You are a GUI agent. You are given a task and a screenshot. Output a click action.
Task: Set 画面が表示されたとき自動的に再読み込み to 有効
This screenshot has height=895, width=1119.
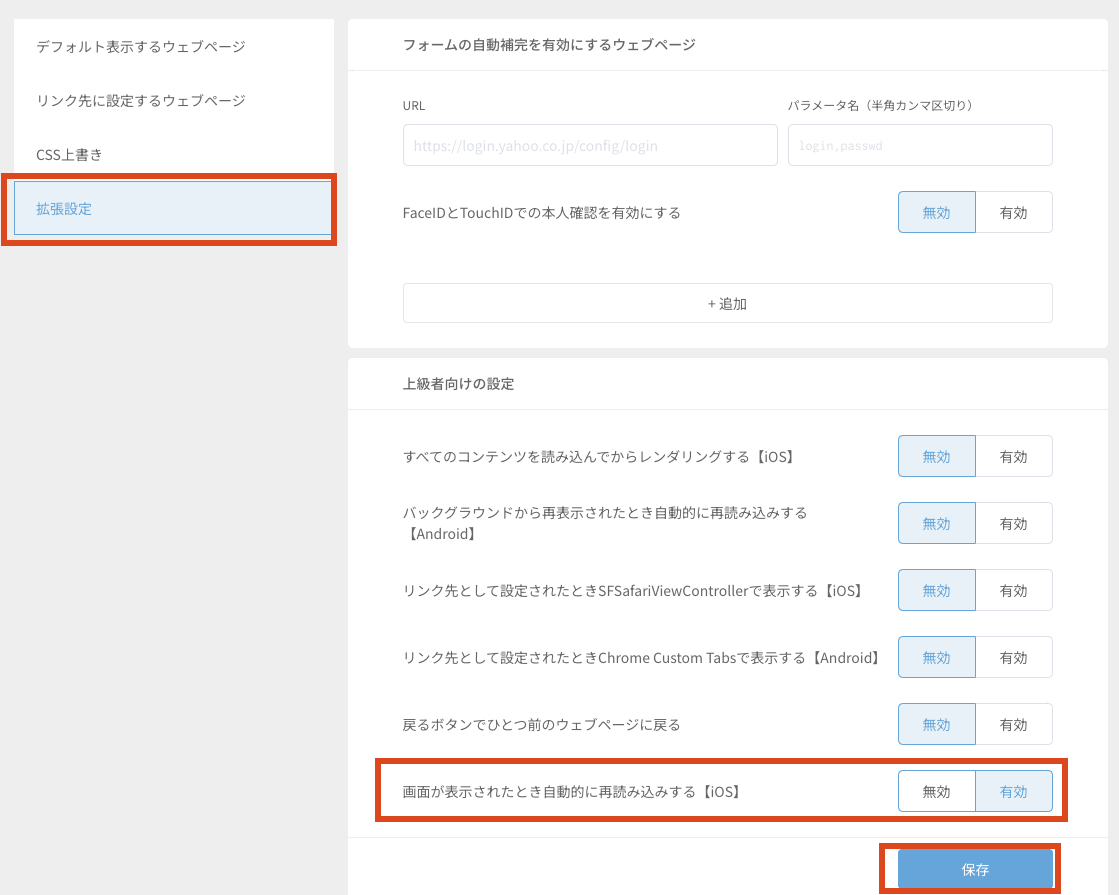click(x=1013, y=792)
